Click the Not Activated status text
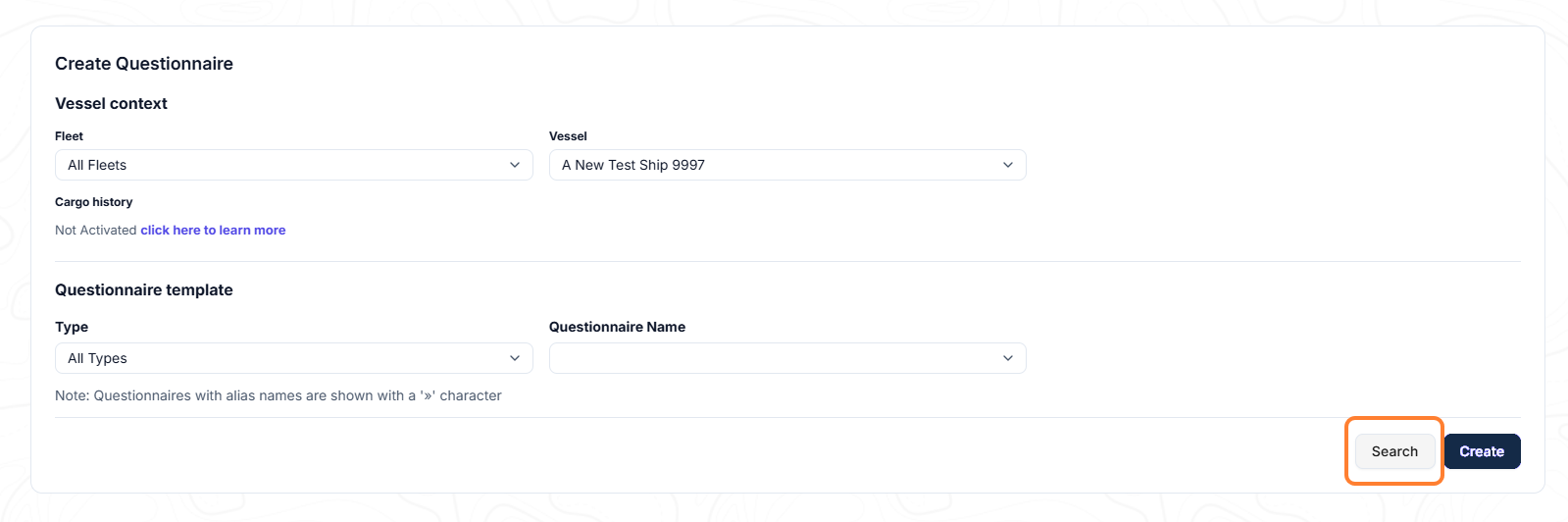The width and height of the screenshot is (1568, 522). [96, 230]
